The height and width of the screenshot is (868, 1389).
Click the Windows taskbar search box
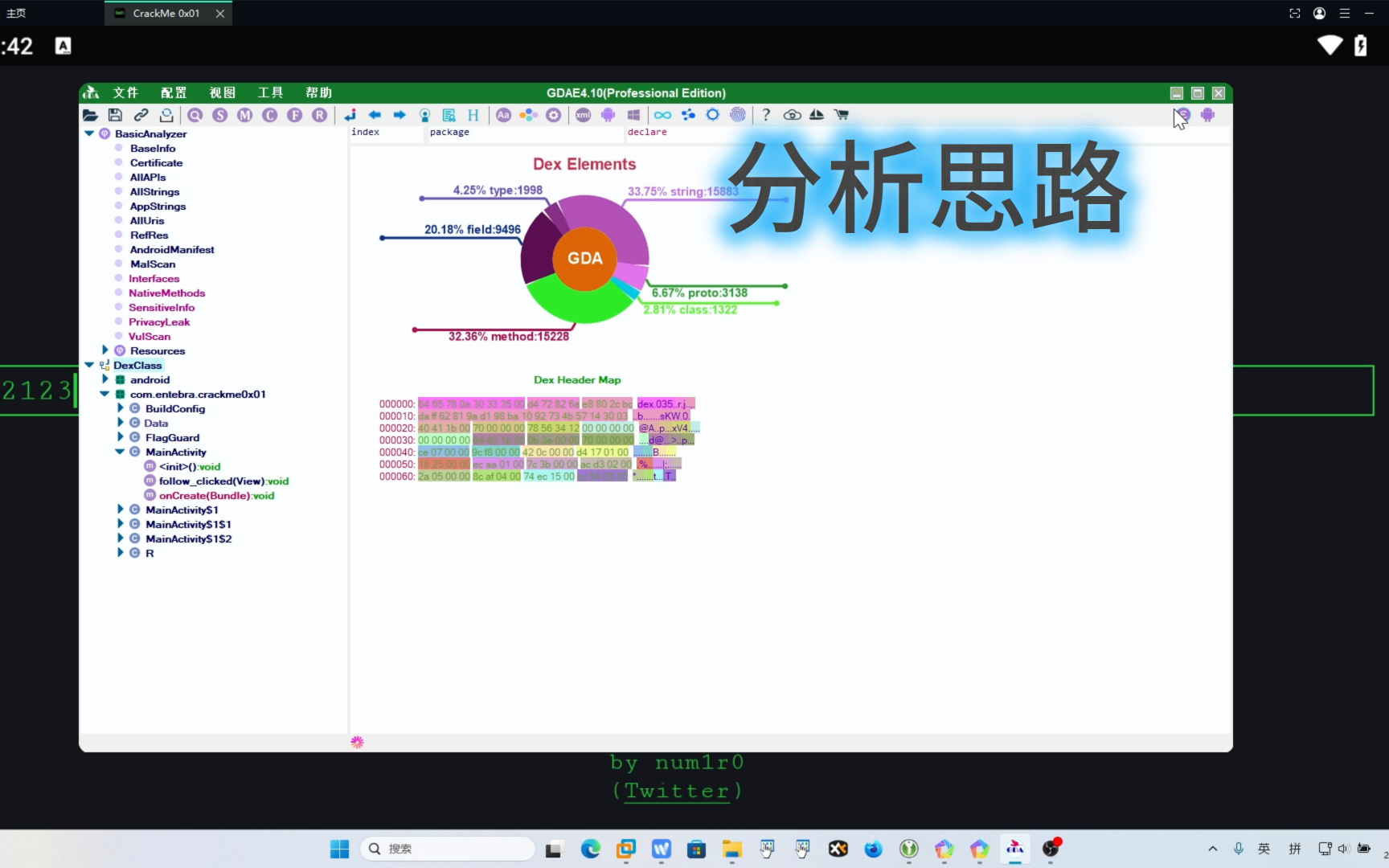click(x=450, y=849)
